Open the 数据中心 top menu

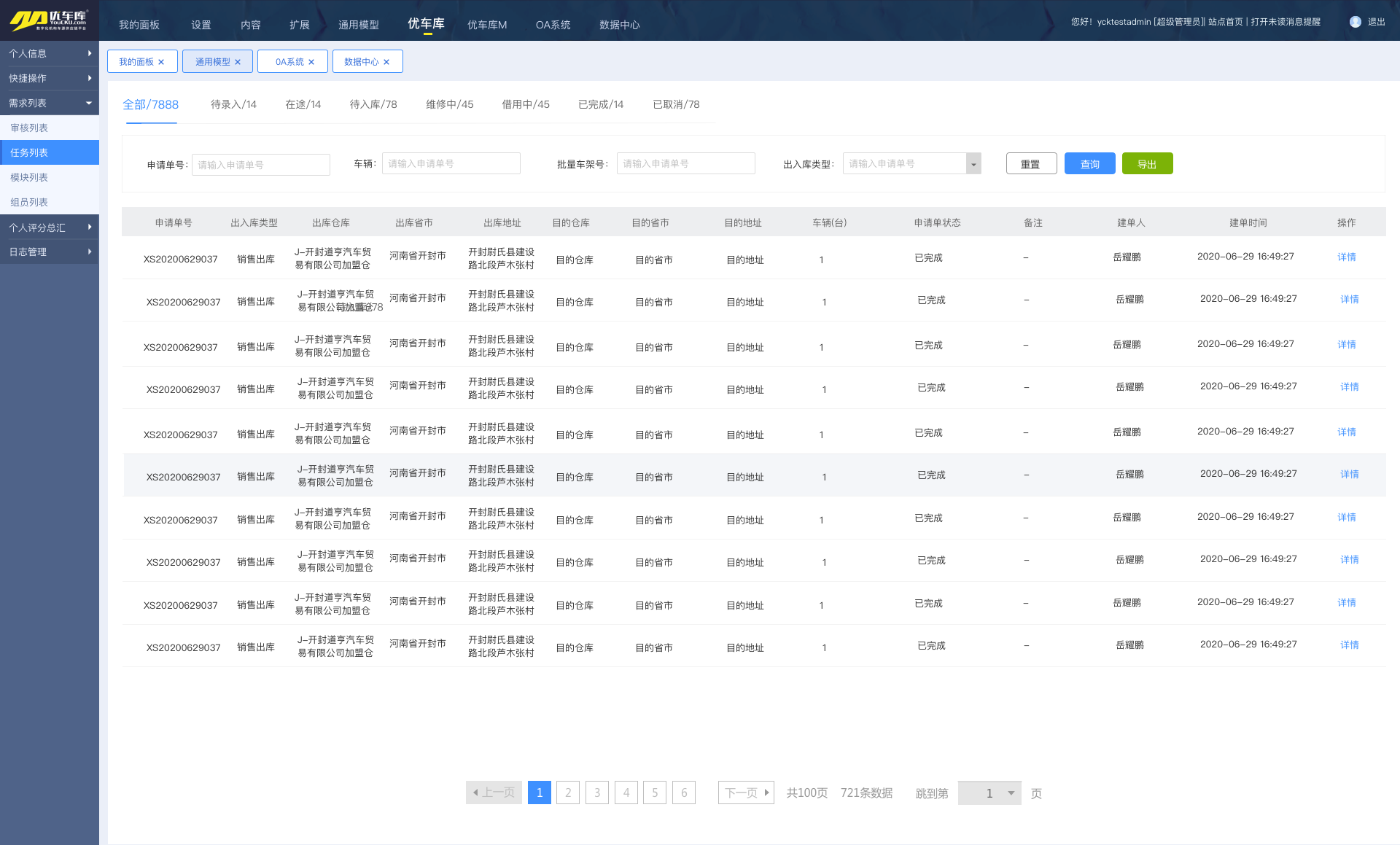click(x=619, y=25)
